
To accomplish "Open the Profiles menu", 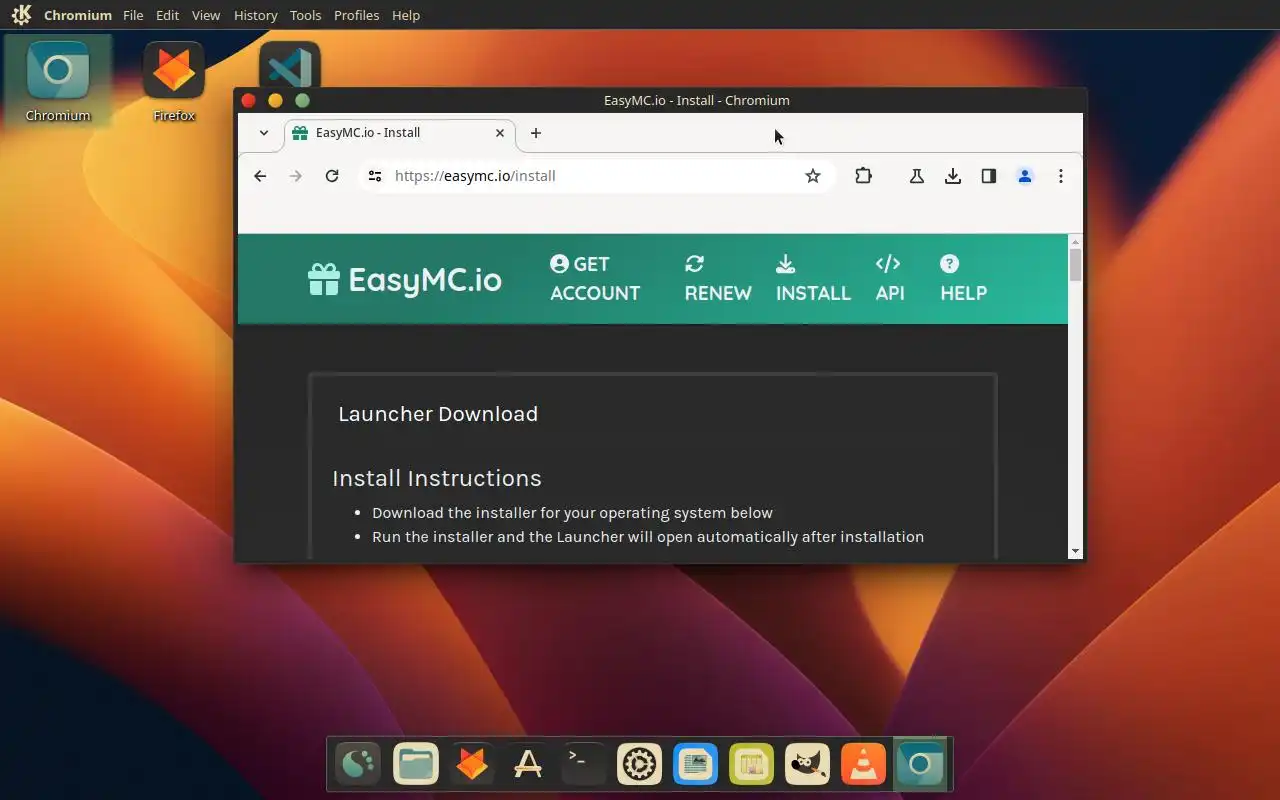I will click(x=356, y=15).
